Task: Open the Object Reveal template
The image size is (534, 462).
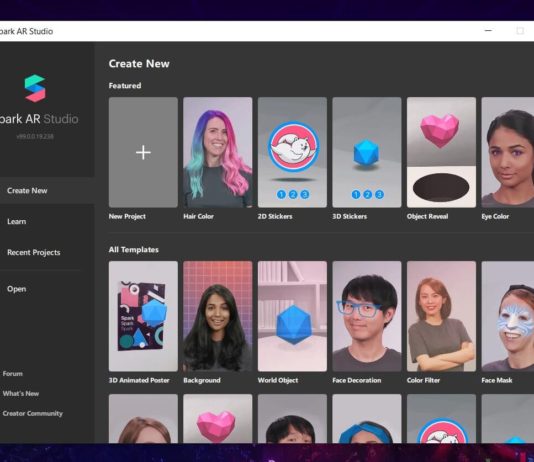Action: (x=441, y=152)
